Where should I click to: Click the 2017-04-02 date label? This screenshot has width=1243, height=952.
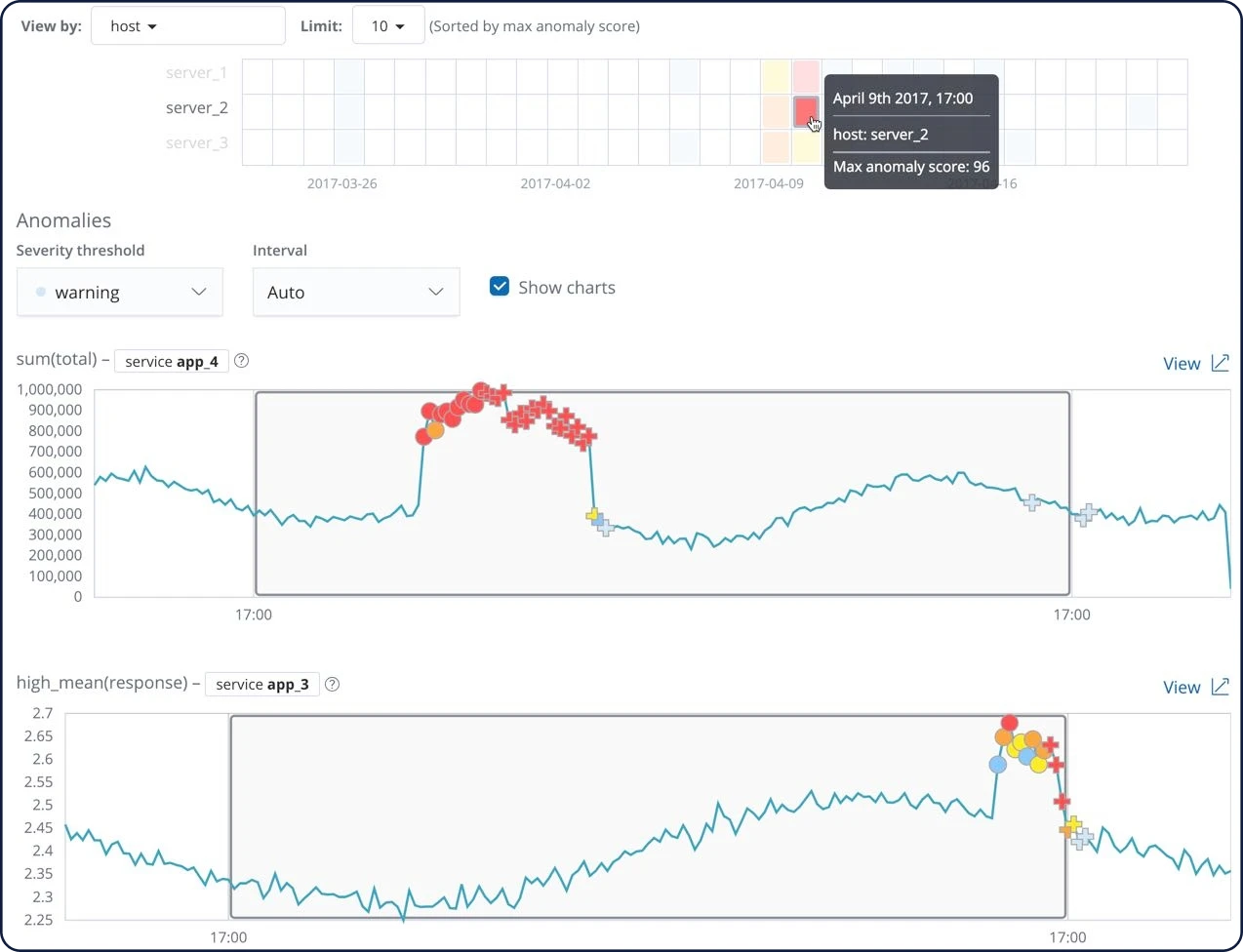pos(555,183)
